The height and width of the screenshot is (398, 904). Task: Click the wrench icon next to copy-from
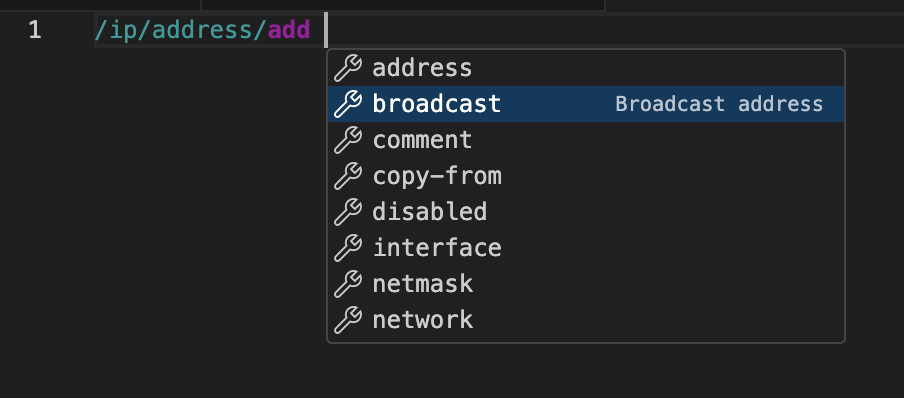coord(348,176)
